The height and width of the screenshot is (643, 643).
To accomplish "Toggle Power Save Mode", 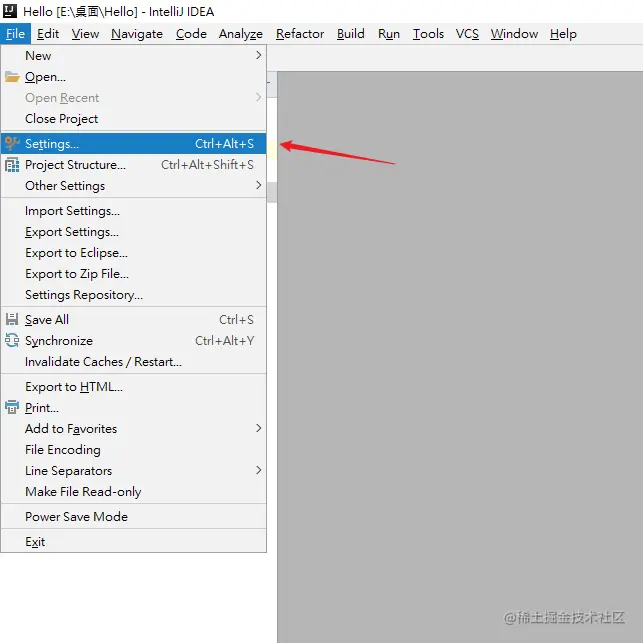I will point(134,516).
